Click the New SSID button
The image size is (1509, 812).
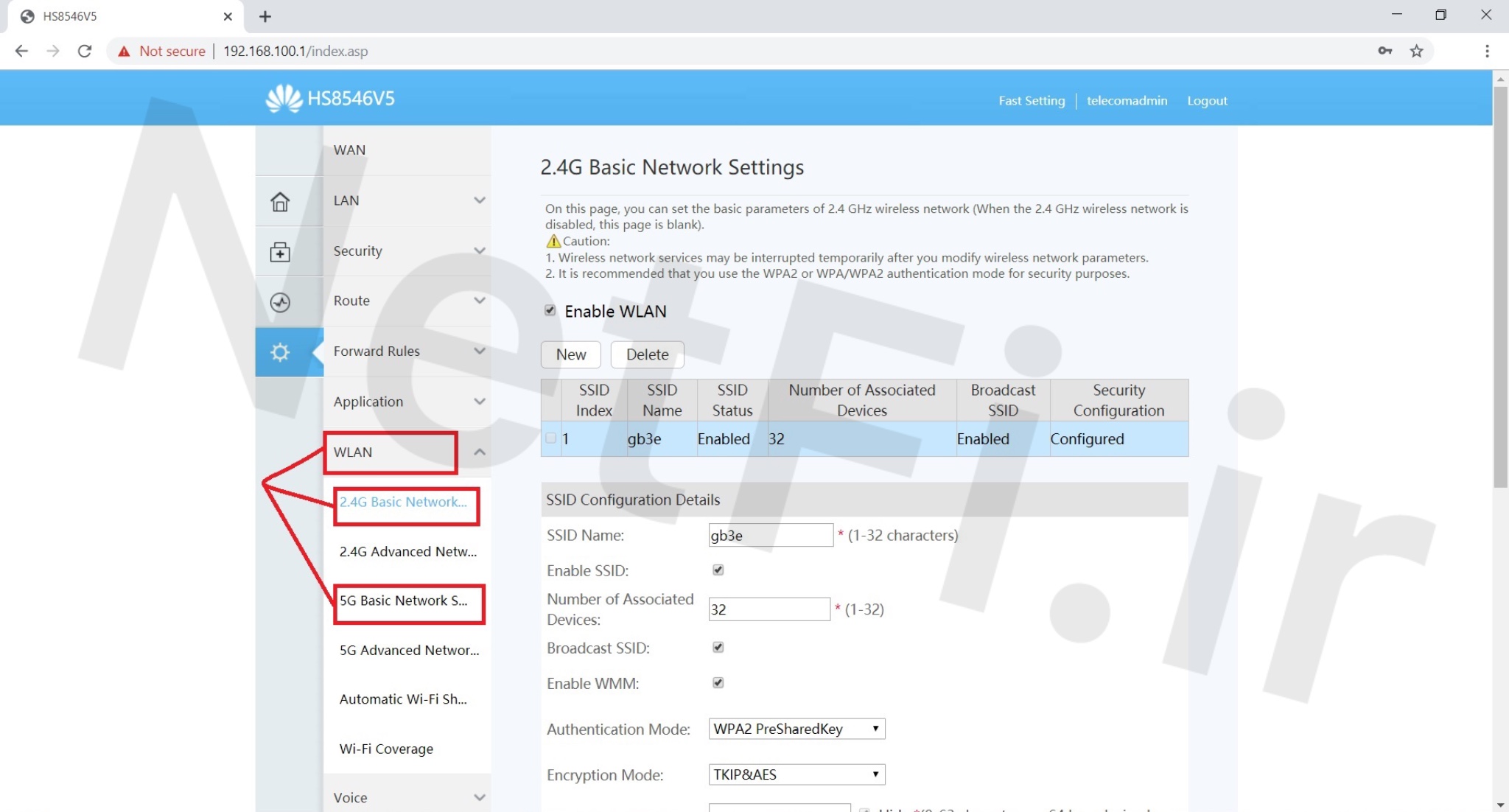tap(570, 354)
